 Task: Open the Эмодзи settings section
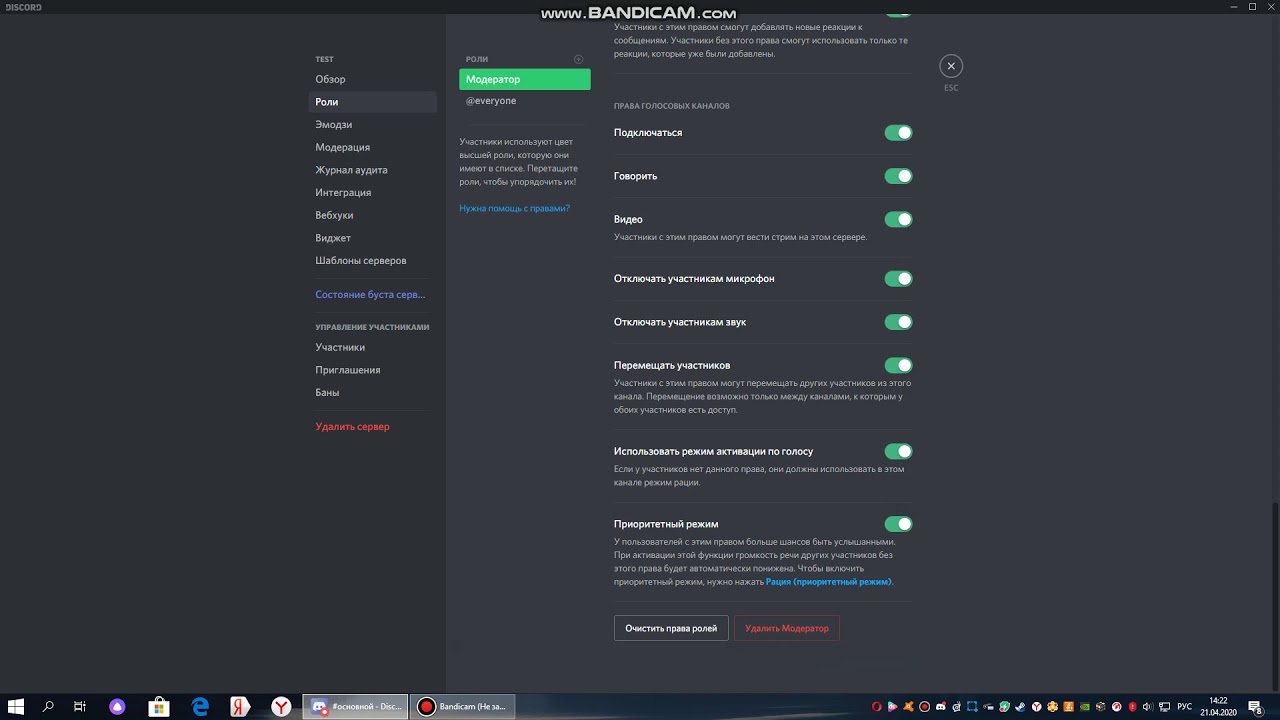[x=372, y=124]
